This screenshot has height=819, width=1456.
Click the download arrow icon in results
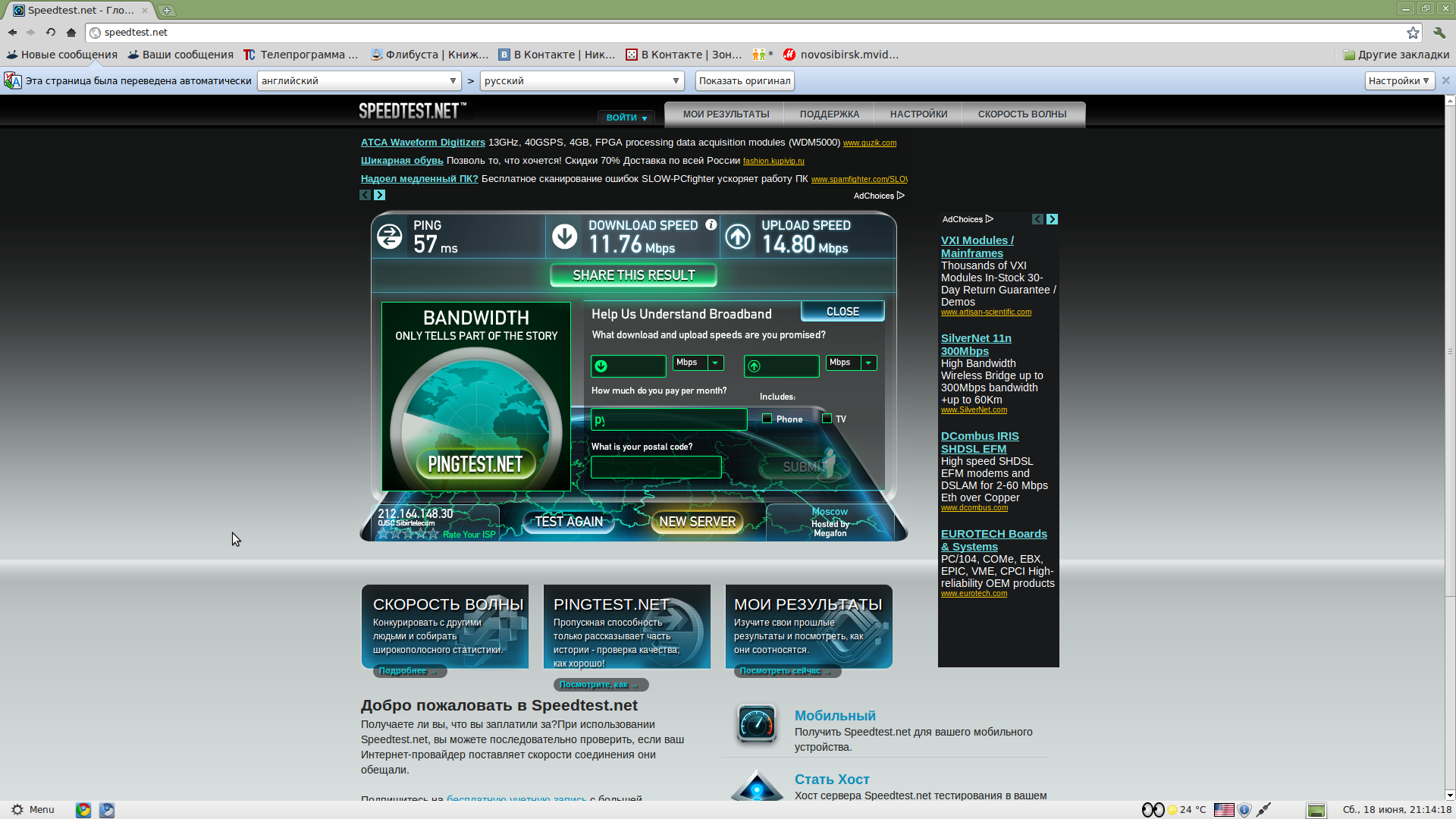pyautogui.click(x=564, y=237)
